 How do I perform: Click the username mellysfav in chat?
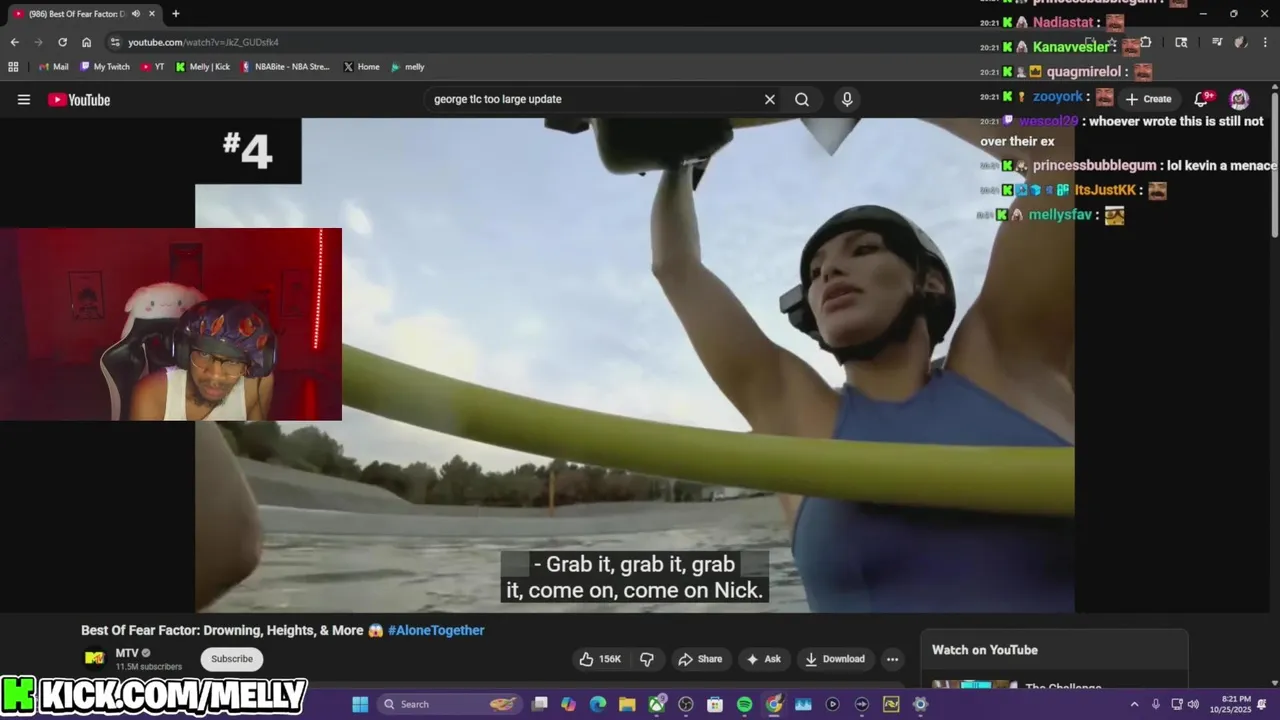tap(1060, 215)
